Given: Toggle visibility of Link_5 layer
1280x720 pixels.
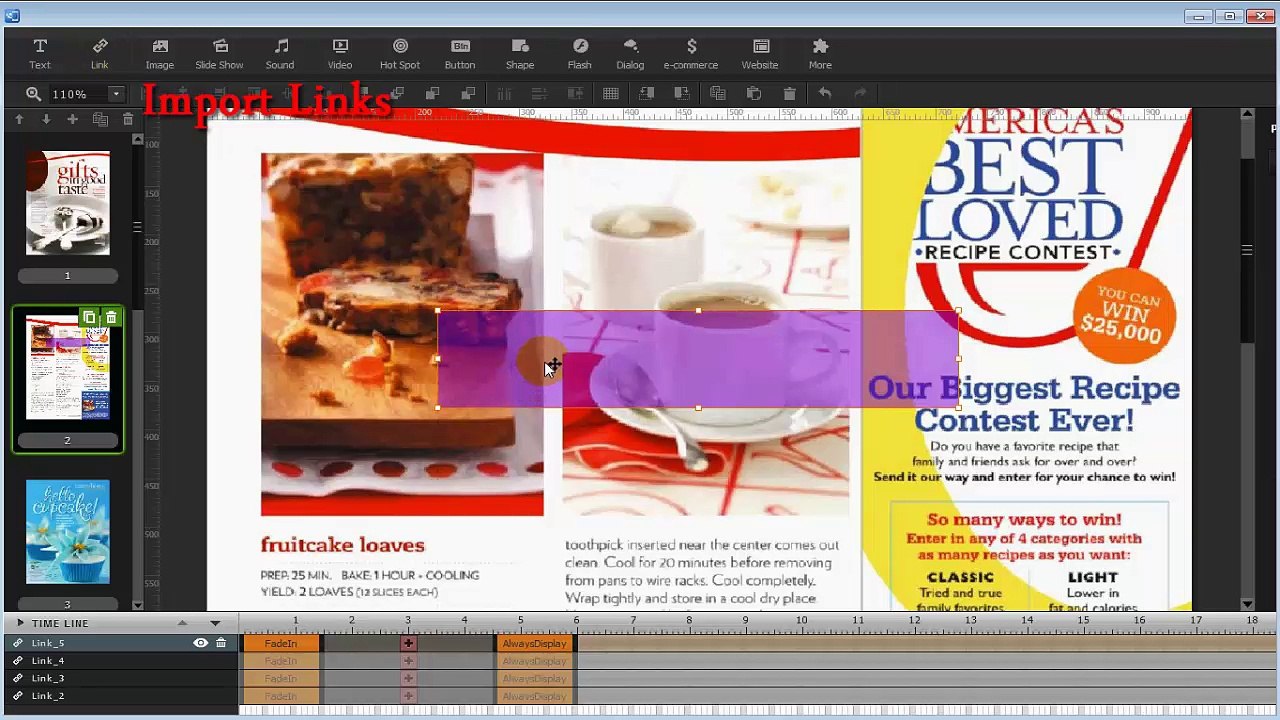Looking at the screenshot, I should [200, 643].
